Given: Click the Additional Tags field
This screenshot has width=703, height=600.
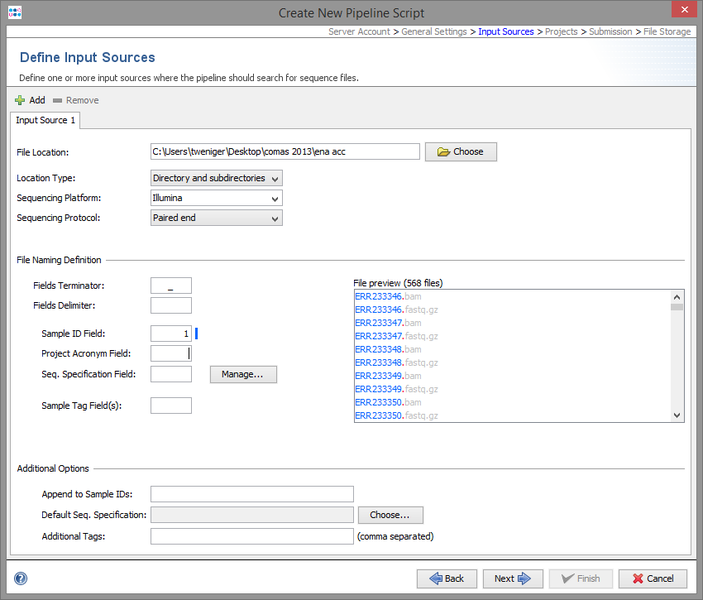Looking at the screenshot, I should point(252,536).
